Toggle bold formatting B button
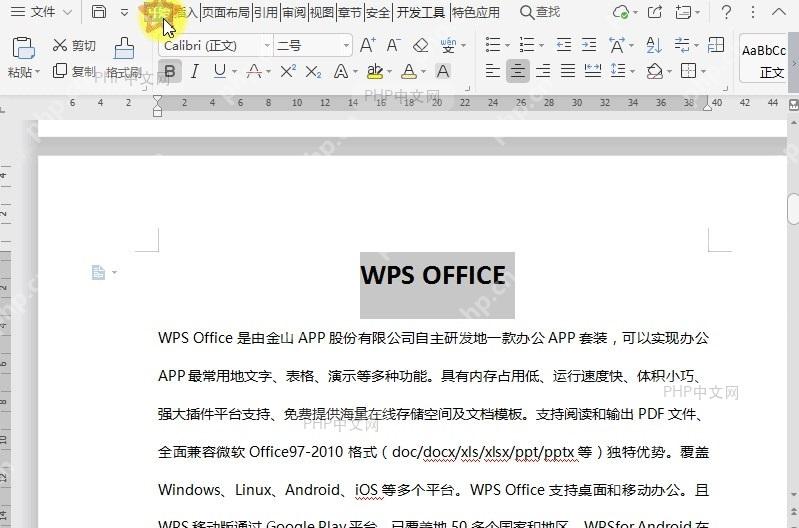 click(170, 71)
